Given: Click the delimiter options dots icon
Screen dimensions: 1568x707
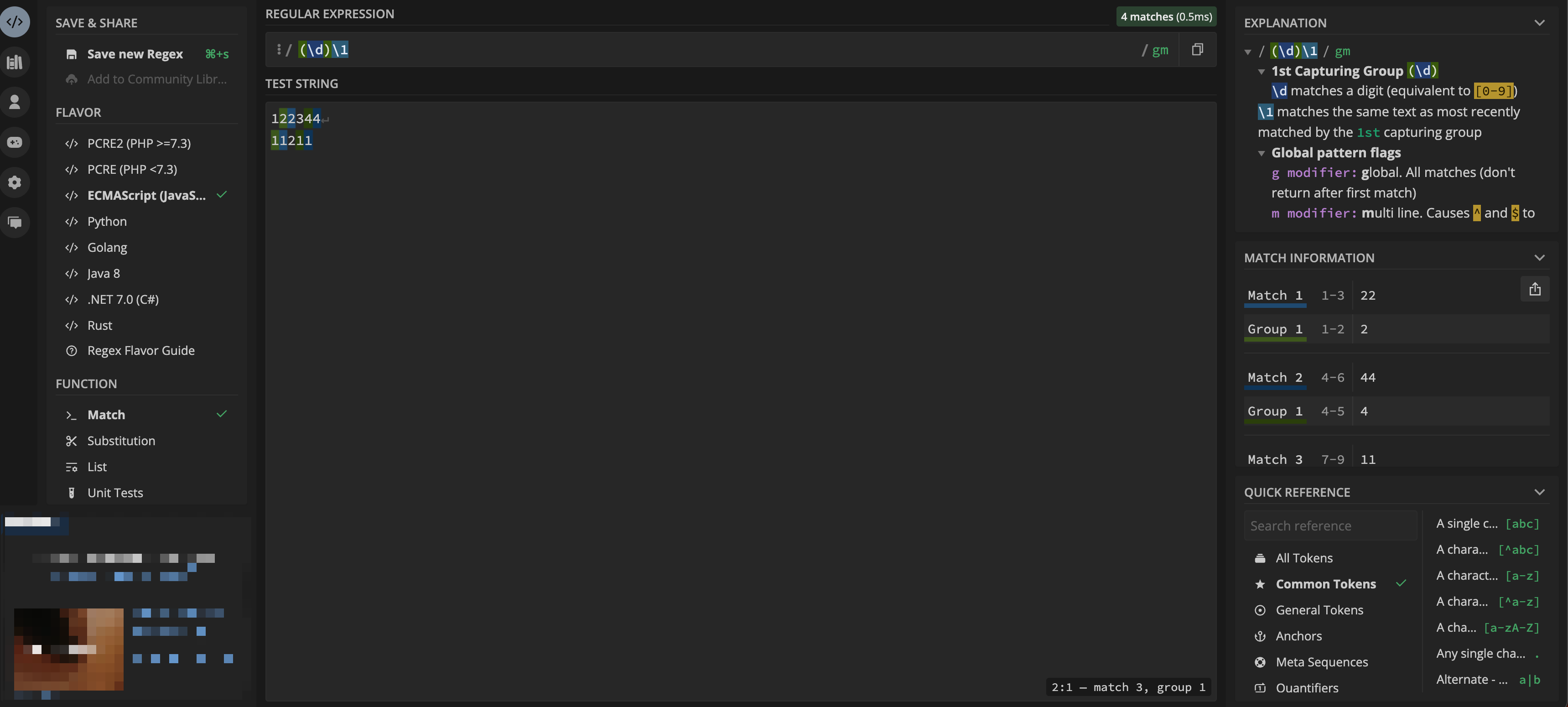Looking at the screenshot, I should click(278, 49).
